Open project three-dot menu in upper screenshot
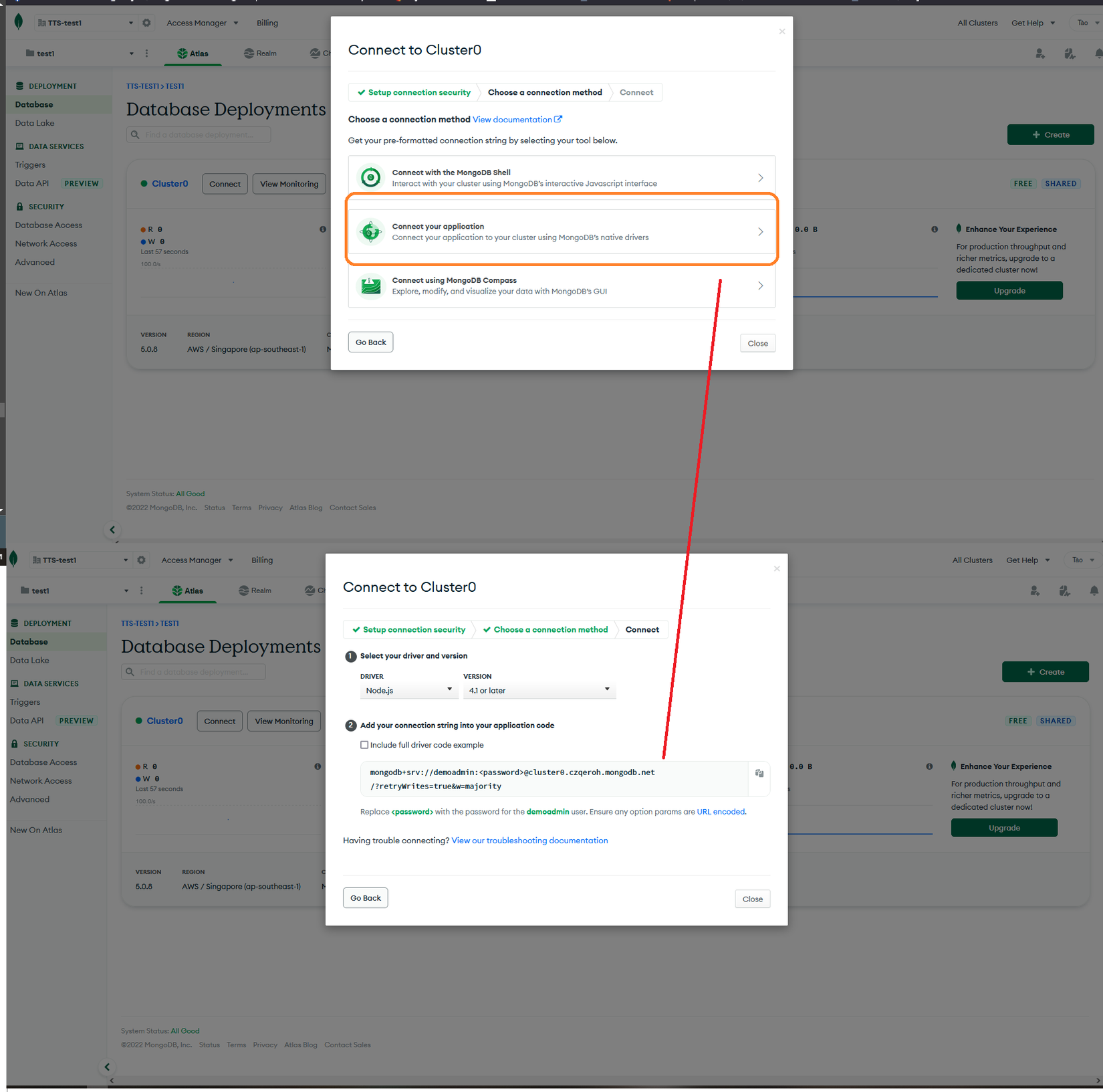 tap(147, 53)
